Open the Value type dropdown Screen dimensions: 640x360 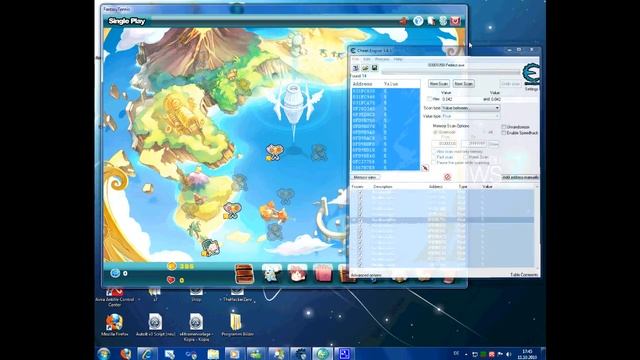click(471, 116)
